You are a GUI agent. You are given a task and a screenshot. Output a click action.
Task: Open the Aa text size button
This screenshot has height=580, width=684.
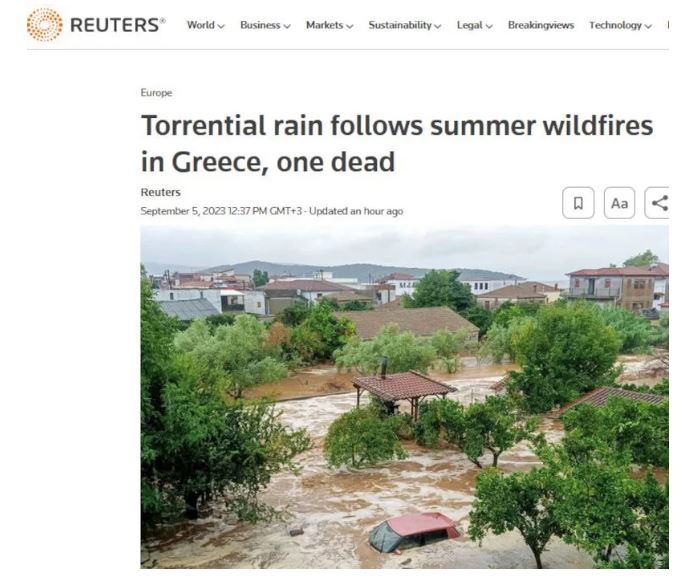point(619,203)
